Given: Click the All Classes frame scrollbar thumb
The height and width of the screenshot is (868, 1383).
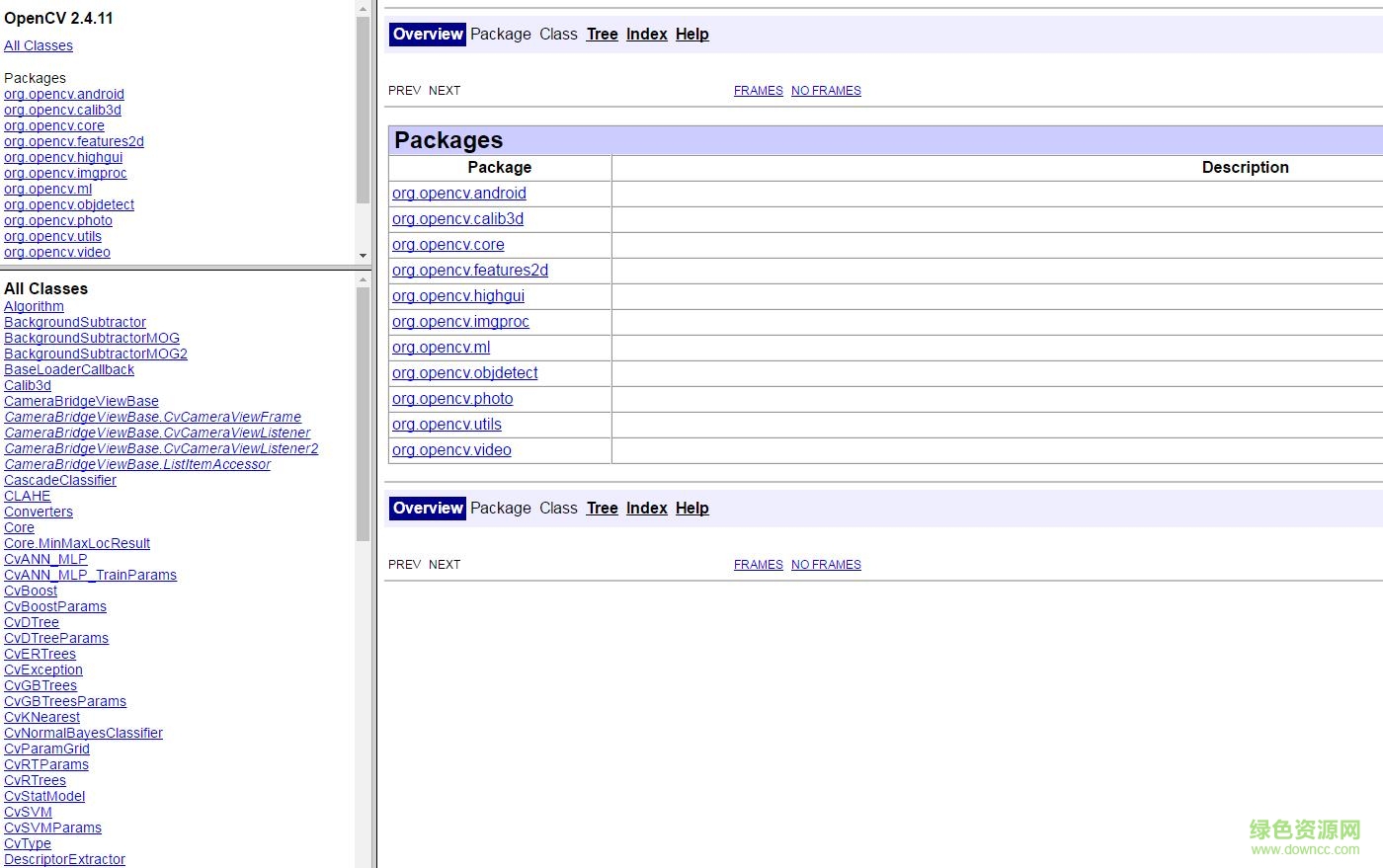Looking at the screenshot, I should point(363,415).
